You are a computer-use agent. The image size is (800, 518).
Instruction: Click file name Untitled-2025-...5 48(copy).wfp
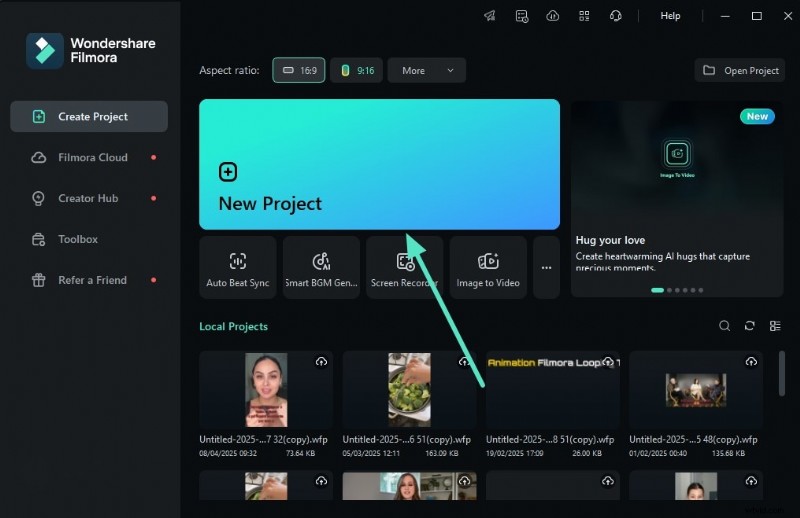point(693,439)
